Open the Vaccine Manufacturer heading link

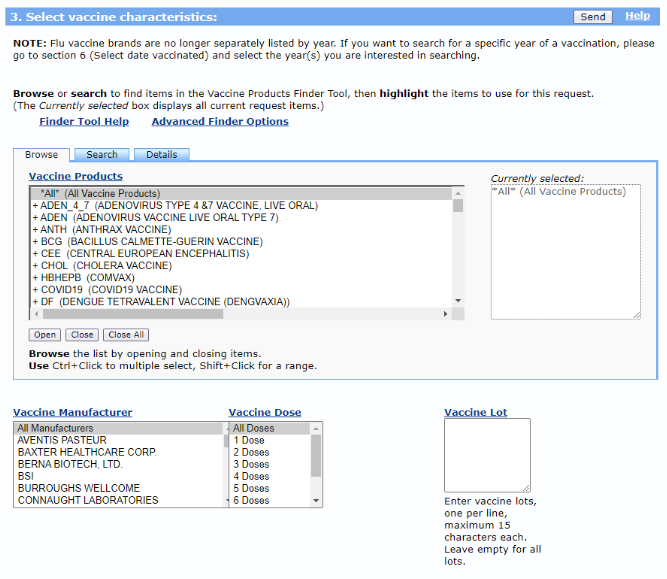[x=73, y=412]
